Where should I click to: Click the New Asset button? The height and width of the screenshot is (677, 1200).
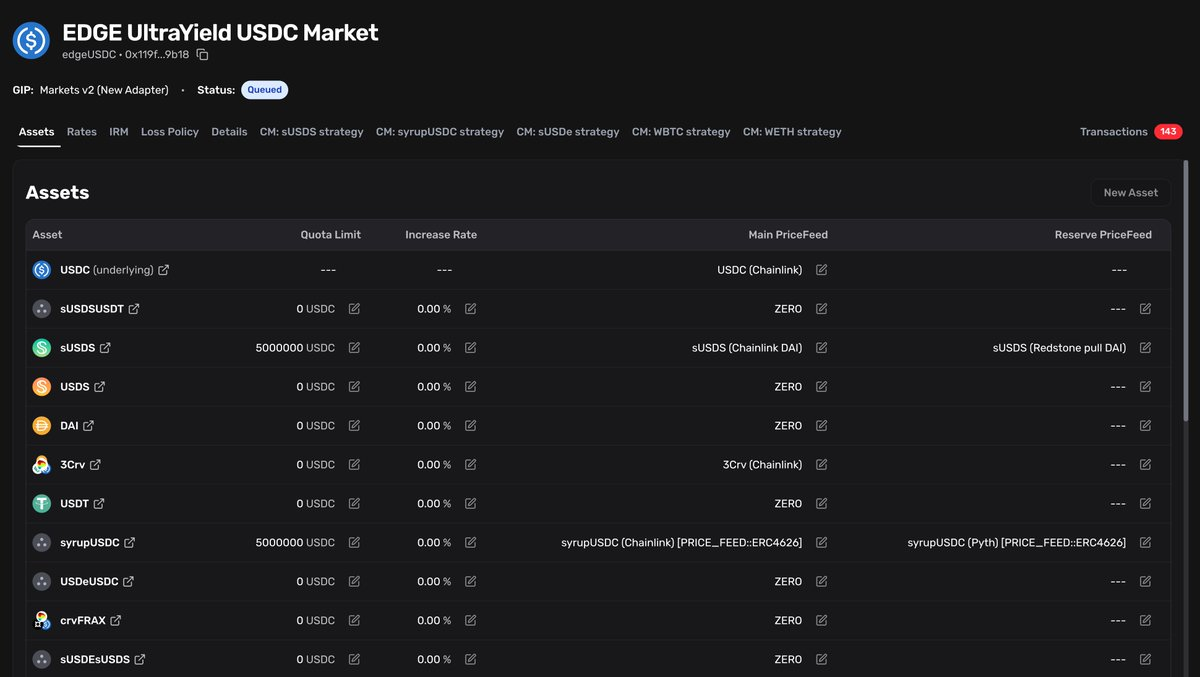click(x=1130, y=193)
